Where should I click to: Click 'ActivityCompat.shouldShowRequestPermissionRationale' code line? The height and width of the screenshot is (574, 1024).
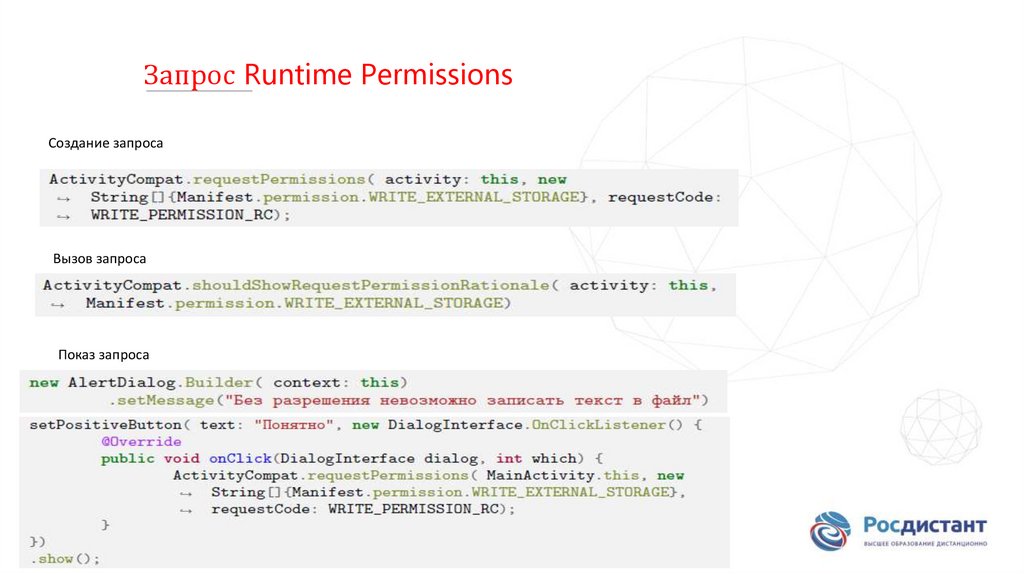[x=380, y=285]
